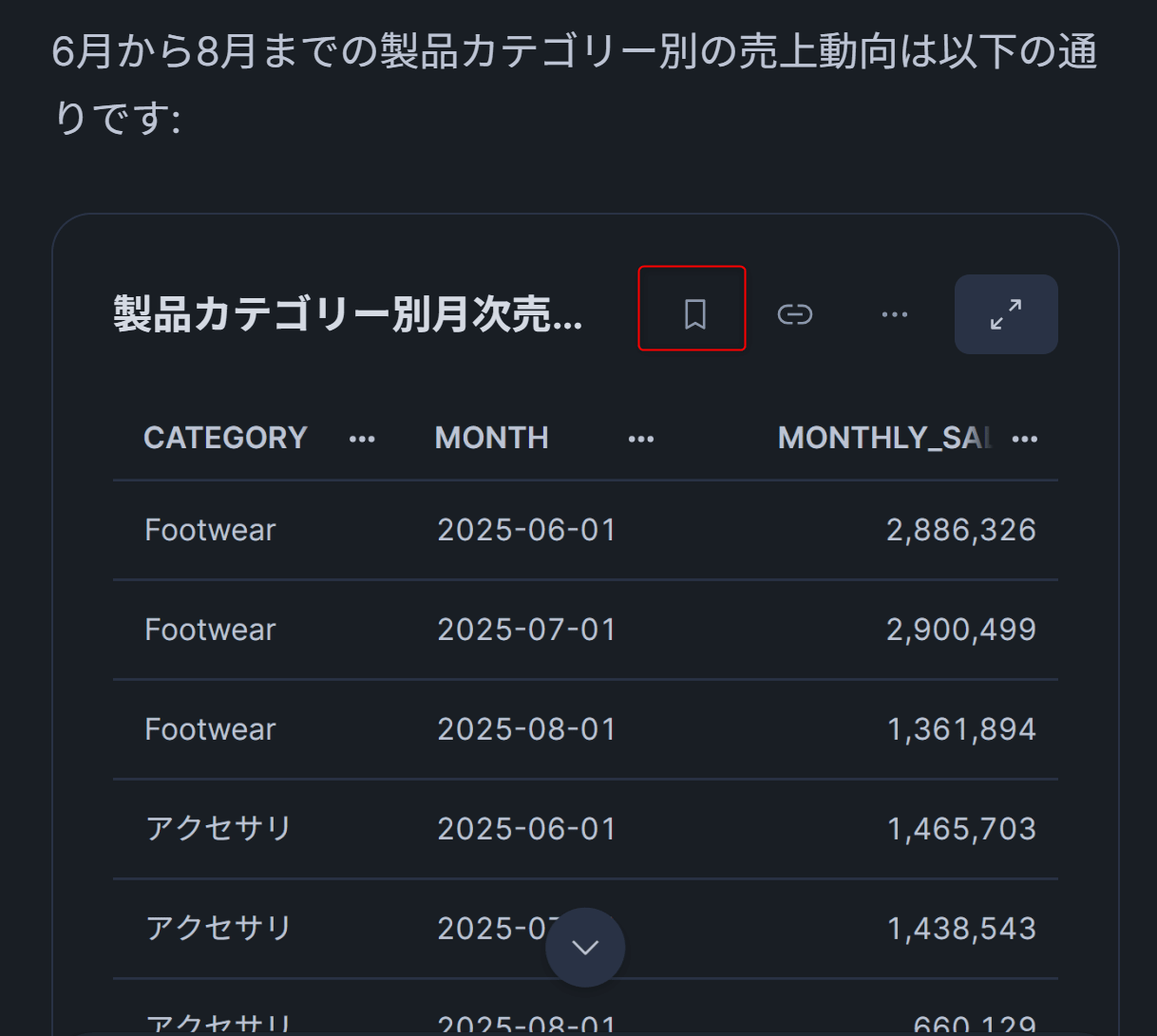Click the card title 製品カテゴリー別月次売...
Screen dimensions: 1157x1036
click(x=348, y=314)
